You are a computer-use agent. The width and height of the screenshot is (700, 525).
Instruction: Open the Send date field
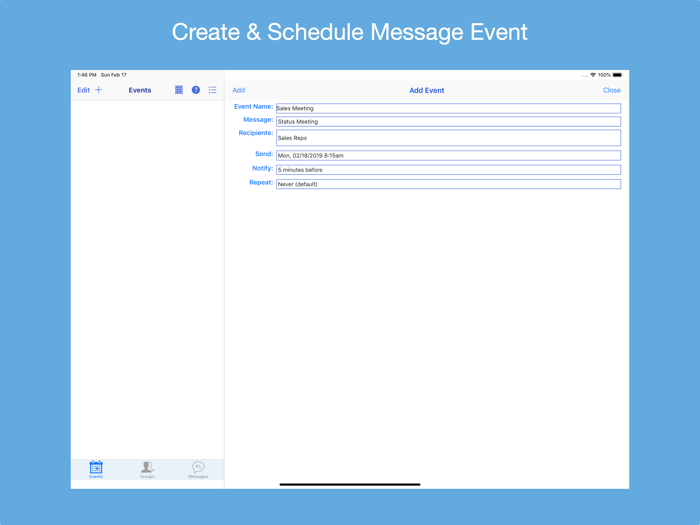point(448,155)
